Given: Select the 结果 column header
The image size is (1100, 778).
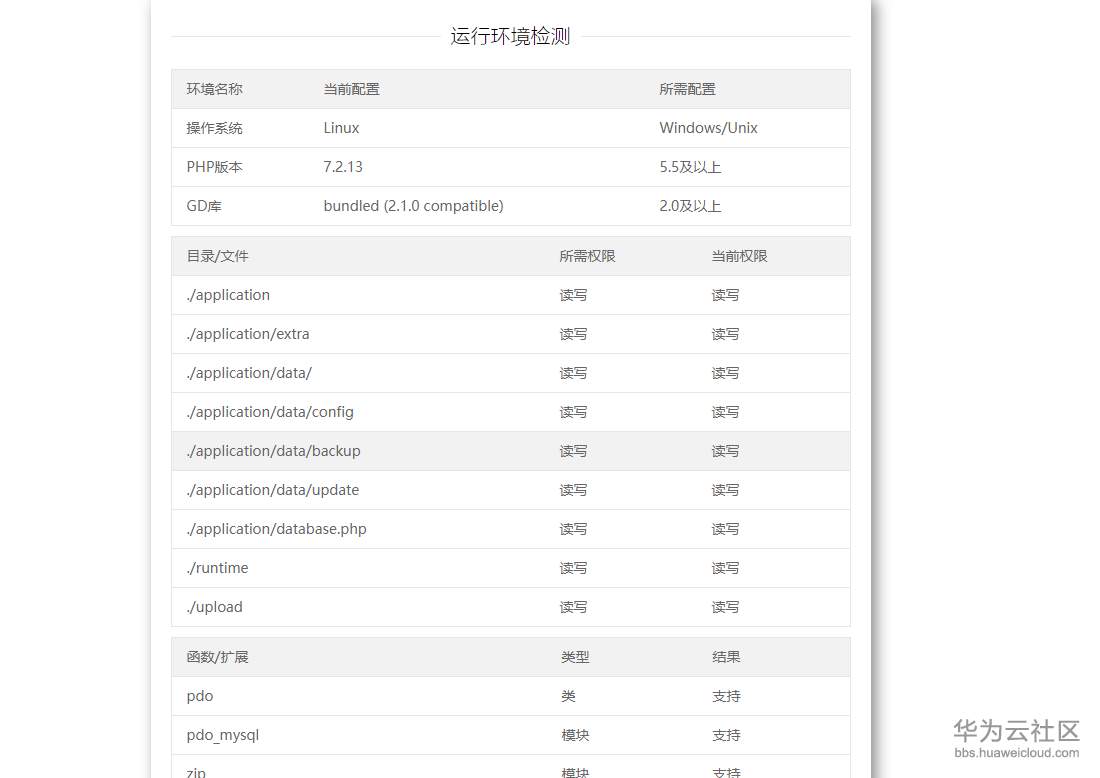Looking at the screenshot, I should [726, 657].
